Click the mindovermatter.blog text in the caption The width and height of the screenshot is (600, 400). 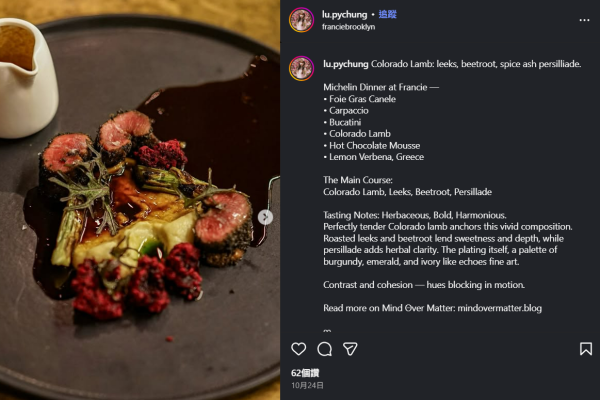click(499, 308)
